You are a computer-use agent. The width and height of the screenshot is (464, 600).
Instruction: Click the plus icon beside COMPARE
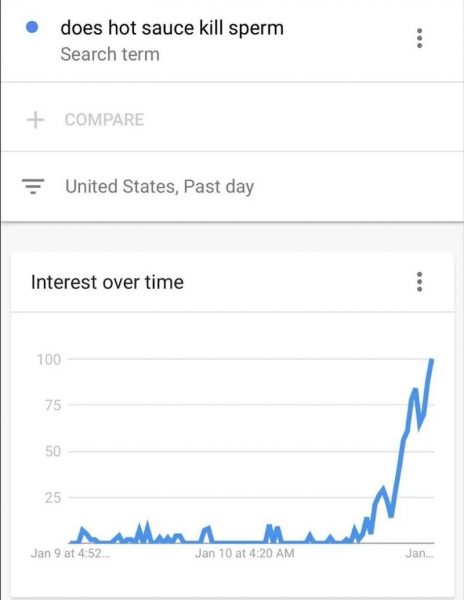tap(35, 120)
